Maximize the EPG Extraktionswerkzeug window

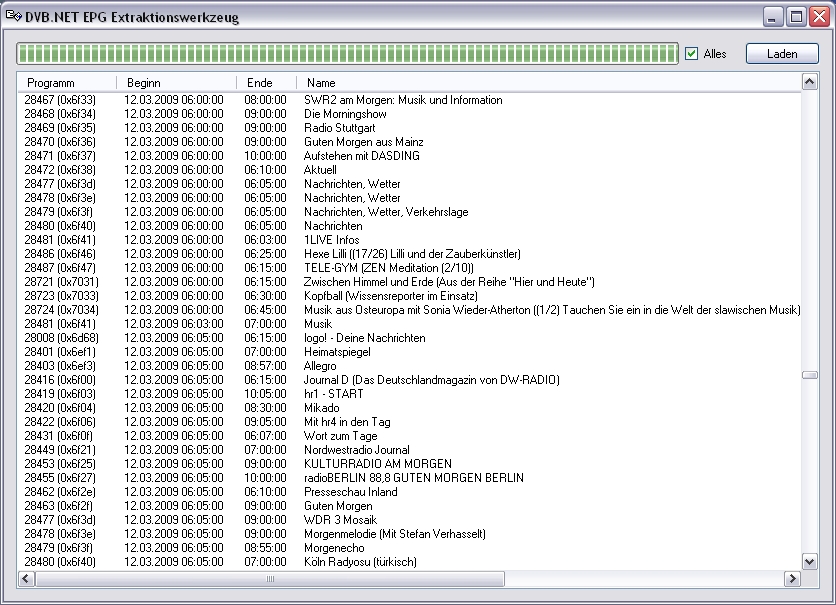click(x=796, y=17)
